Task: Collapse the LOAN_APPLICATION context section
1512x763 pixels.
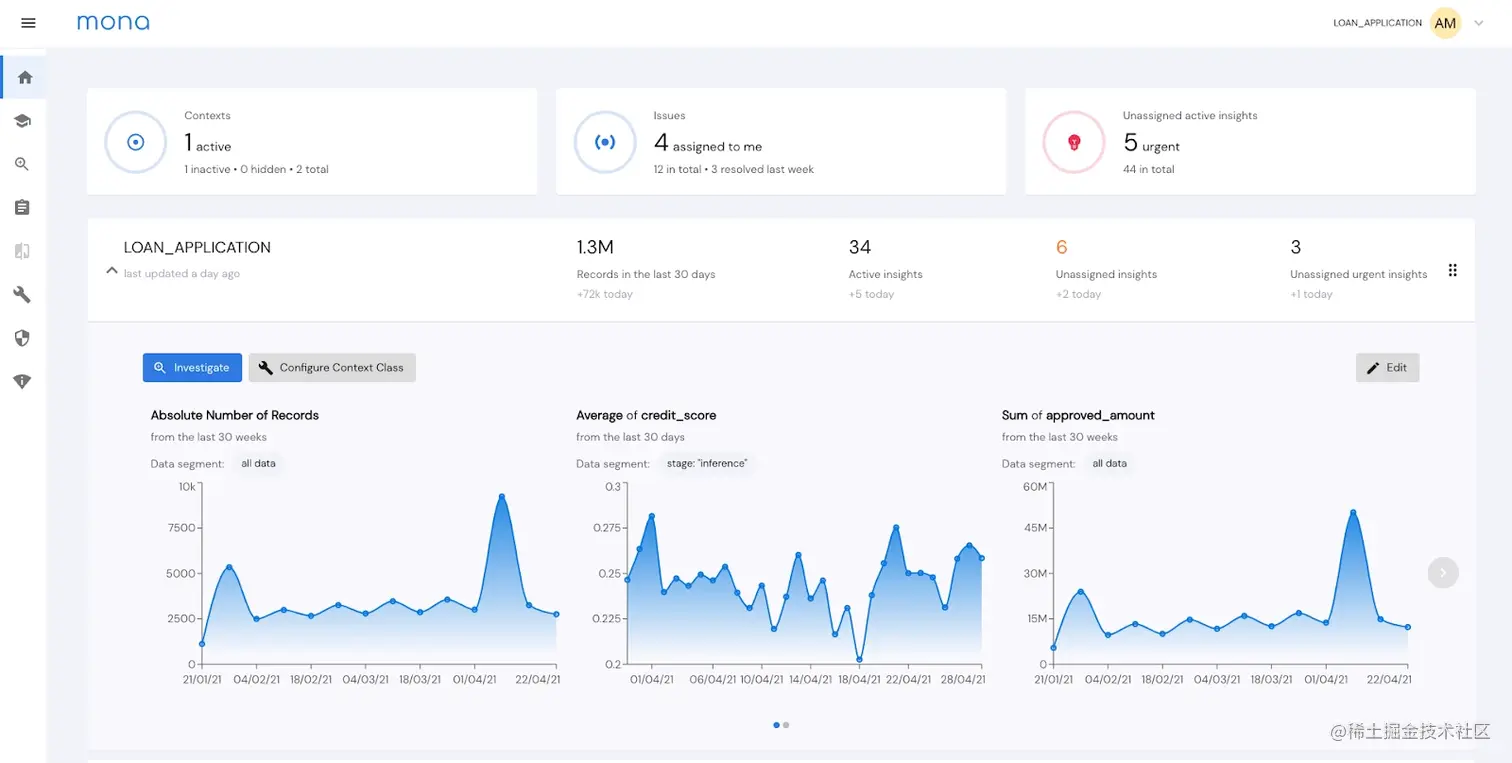Action: (112, 270)
